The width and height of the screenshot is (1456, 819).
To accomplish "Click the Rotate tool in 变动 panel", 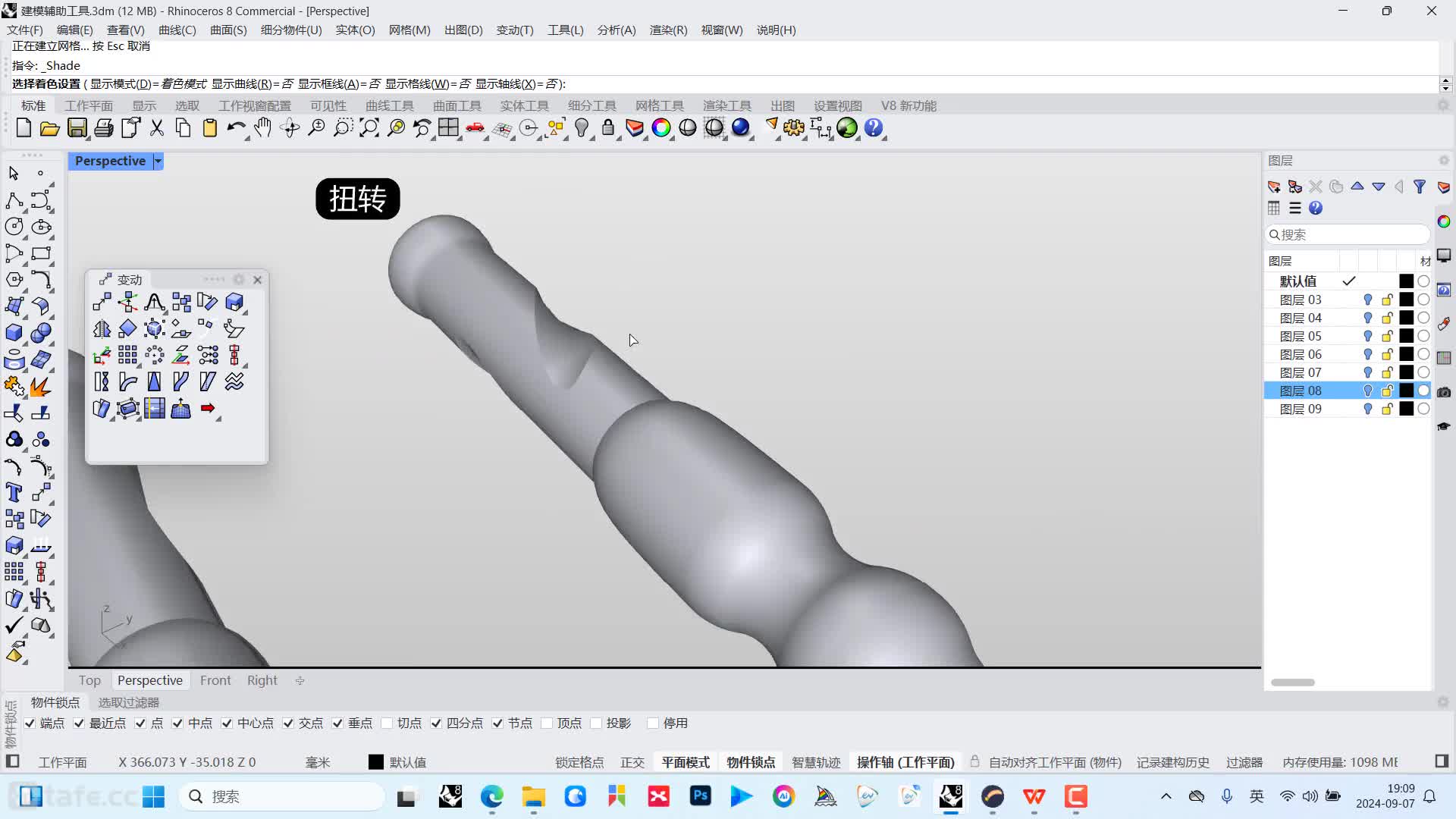I will click(x=208, y=303).
